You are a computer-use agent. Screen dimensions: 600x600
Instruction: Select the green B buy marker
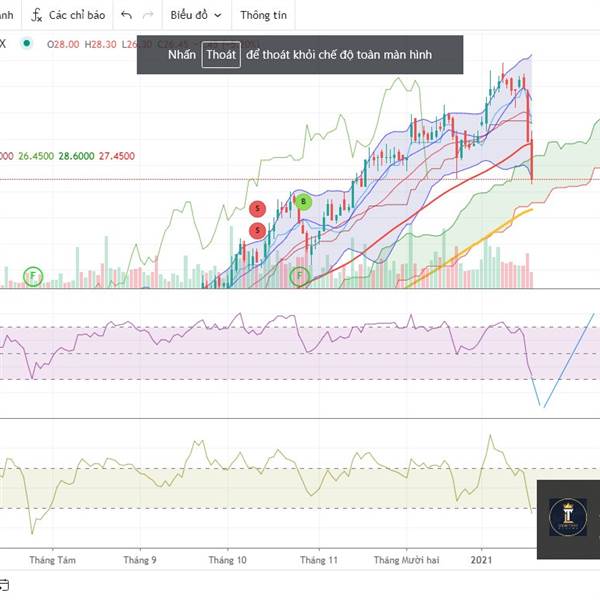pyautogui.click(x=303, y=202)
